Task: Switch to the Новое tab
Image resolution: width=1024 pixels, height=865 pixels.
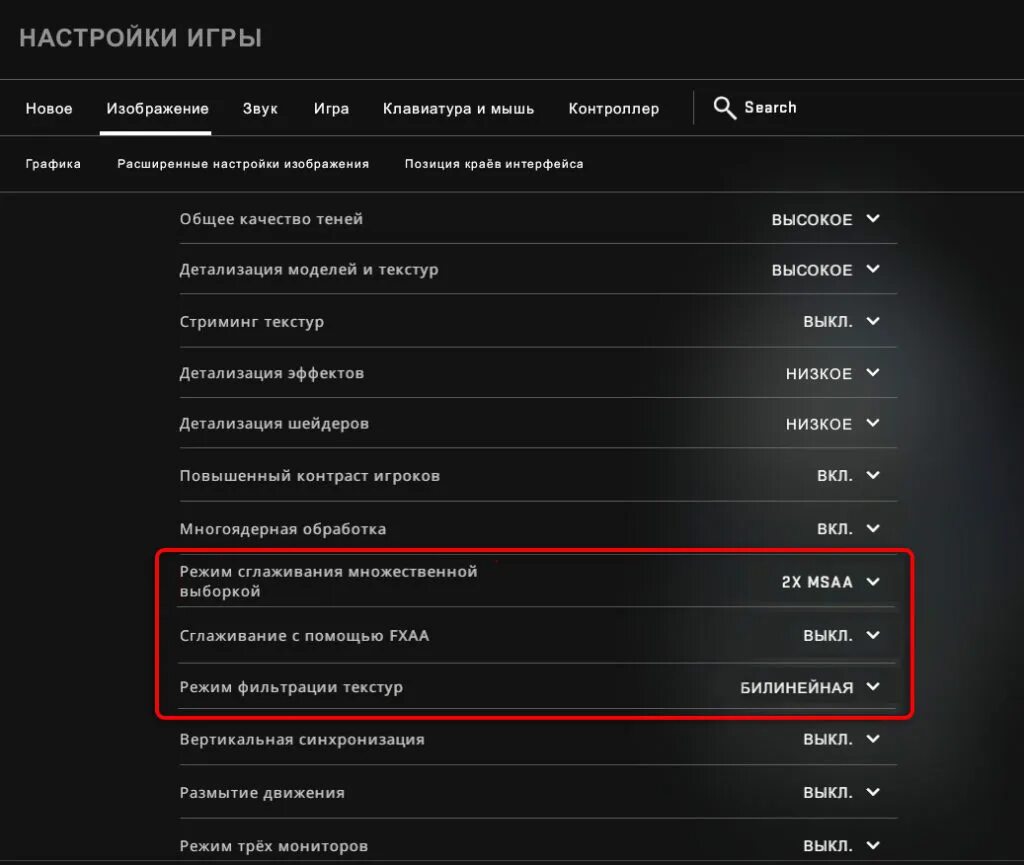Action: 49,108
